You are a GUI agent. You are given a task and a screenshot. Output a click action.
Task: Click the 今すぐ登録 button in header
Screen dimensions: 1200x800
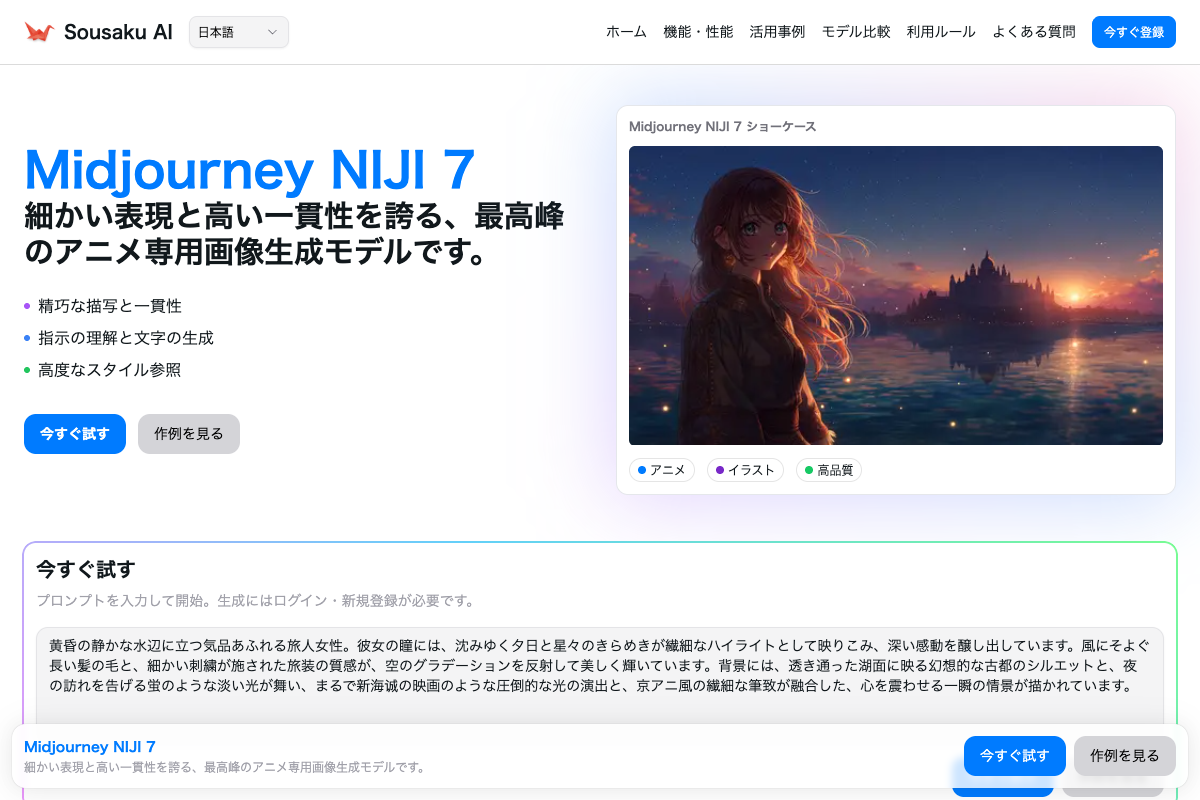[1133, 32]
